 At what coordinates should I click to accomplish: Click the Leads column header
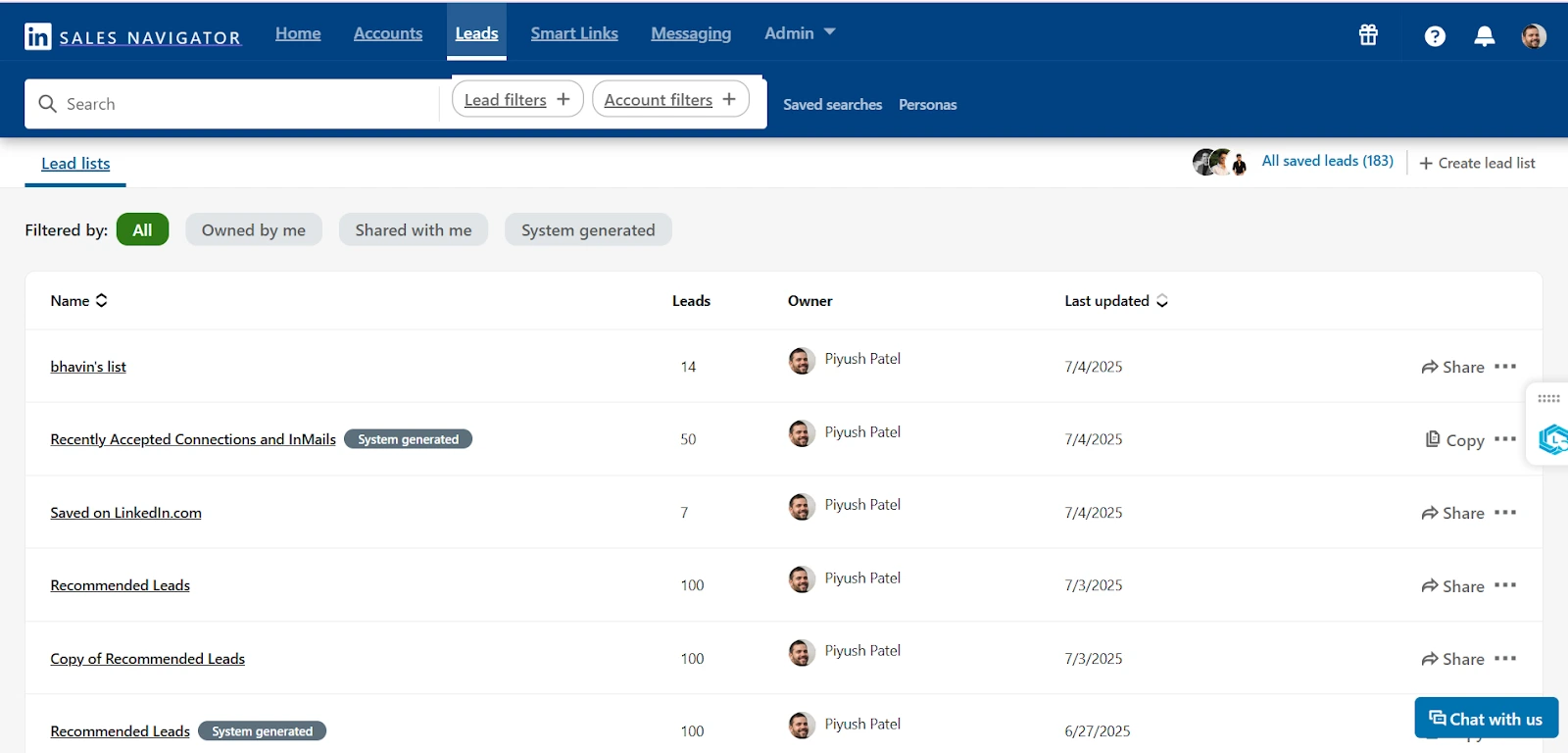pos(691,301)
